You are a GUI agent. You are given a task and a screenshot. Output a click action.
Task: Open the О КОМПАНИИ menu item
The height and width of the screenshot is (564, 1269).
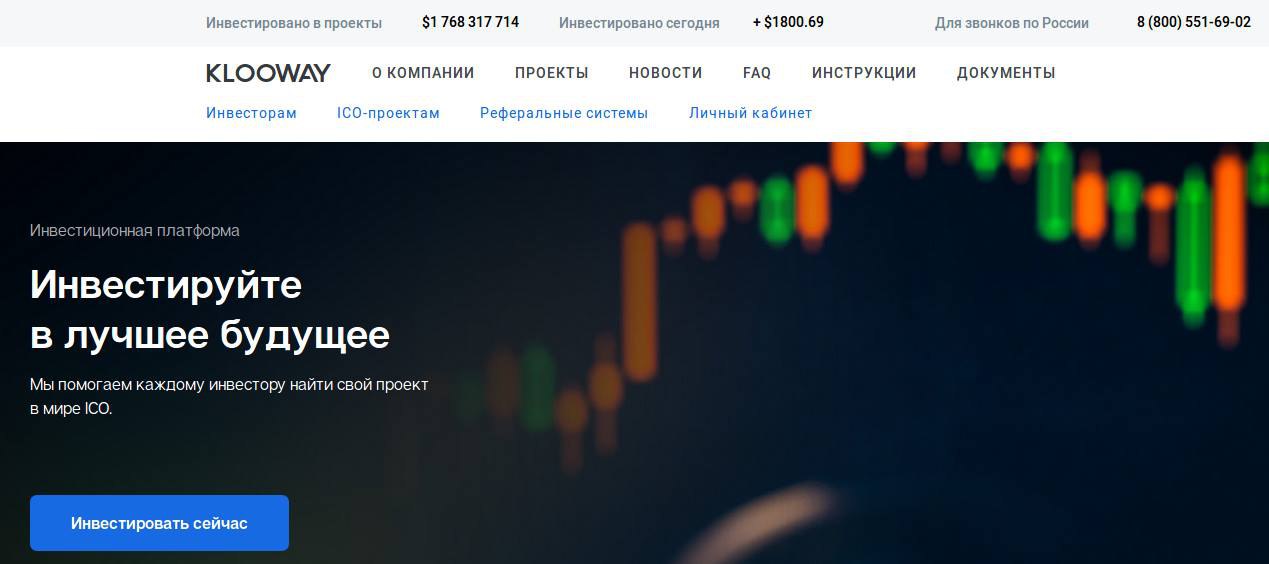click(x=423, y=73)
